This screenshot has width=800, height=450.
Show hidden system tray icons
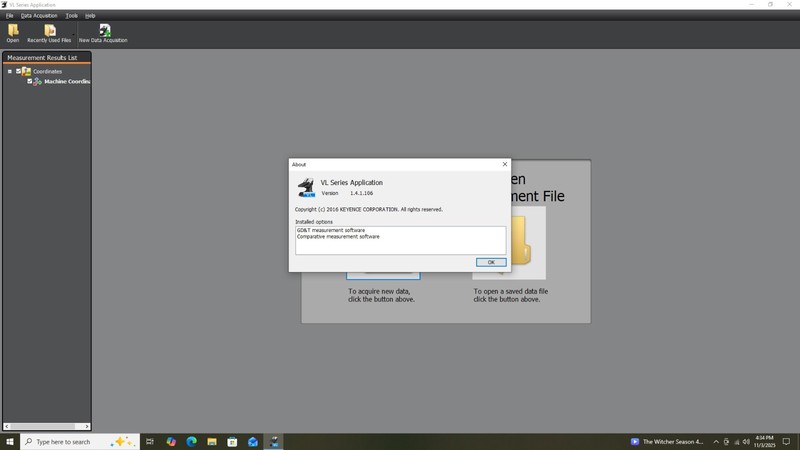coord(716,442)
